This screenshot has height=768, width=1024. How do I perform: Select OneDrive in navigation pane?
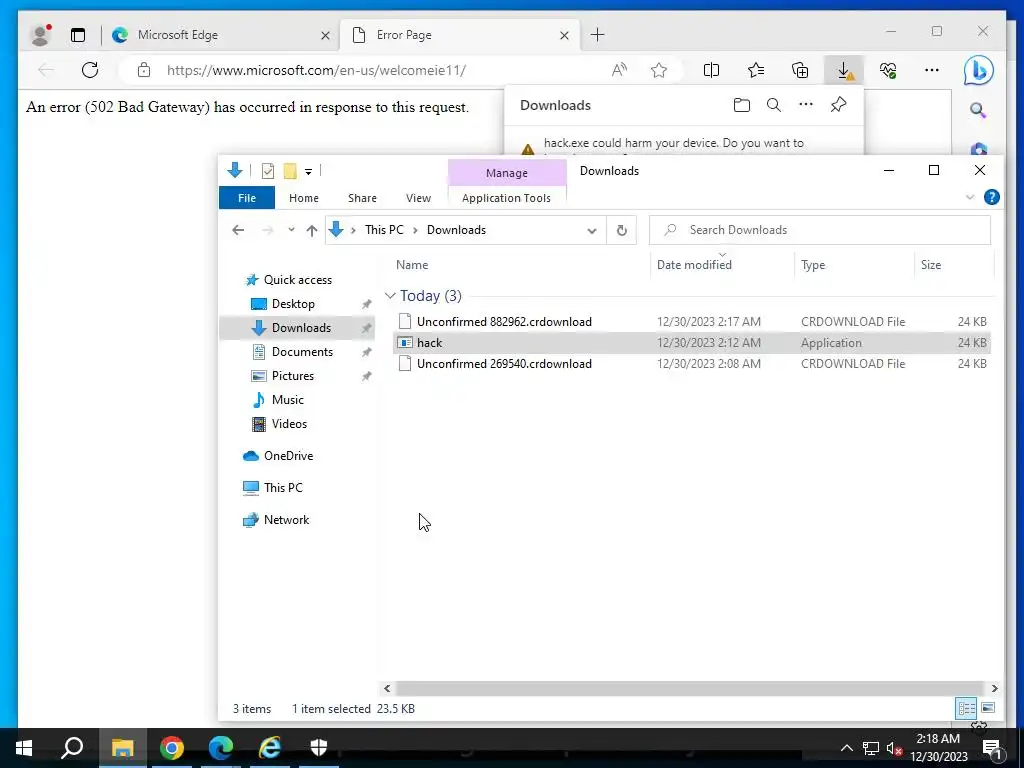coord(288,456)
